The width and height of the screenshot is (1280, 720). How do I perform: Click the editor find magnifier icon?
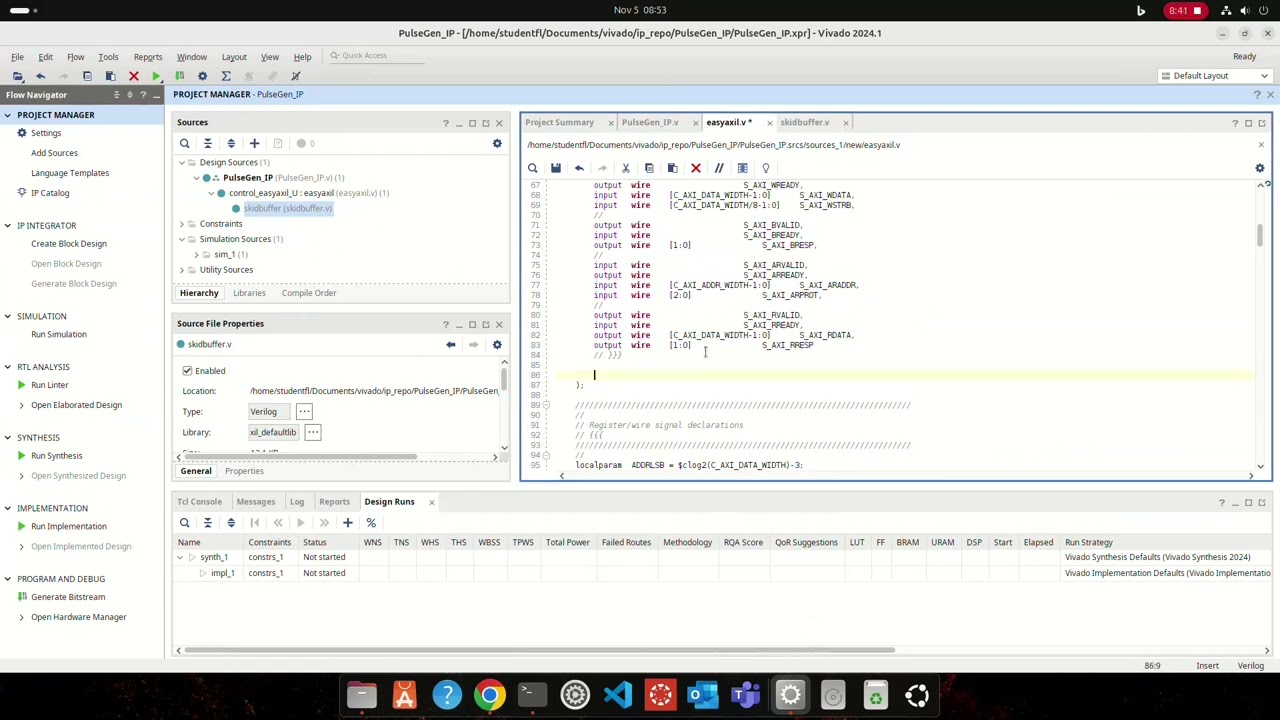[x=533, y=168]
